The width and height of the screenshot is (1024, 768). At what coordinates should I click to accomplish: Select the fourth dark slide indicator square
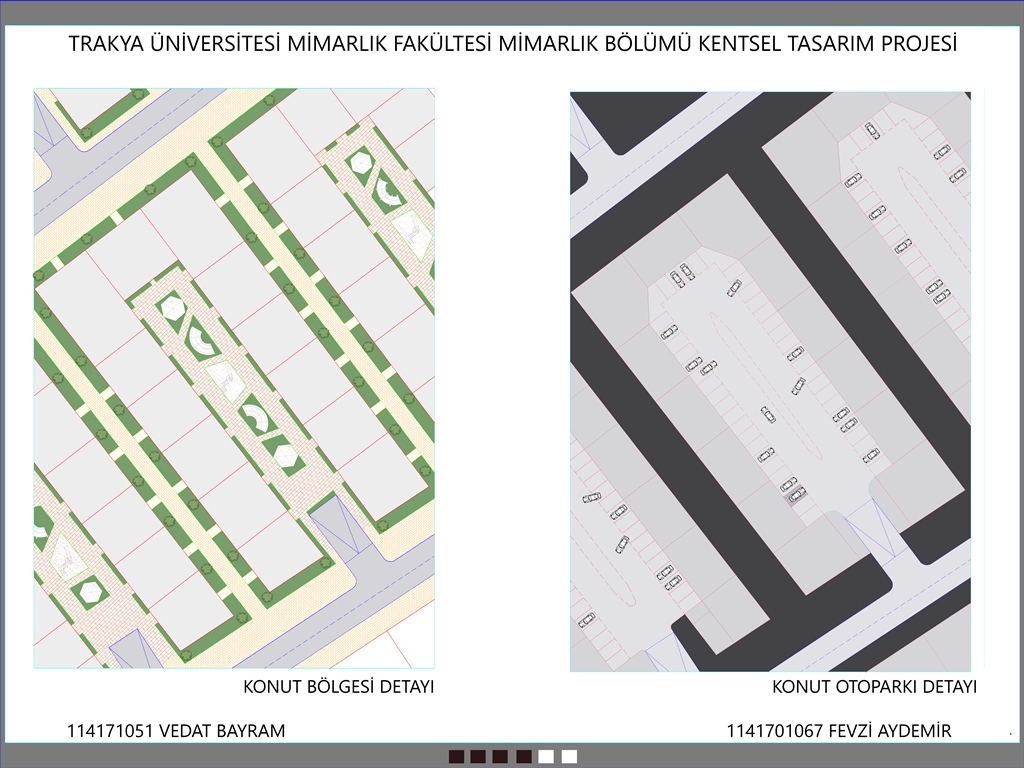coord(524,756)
